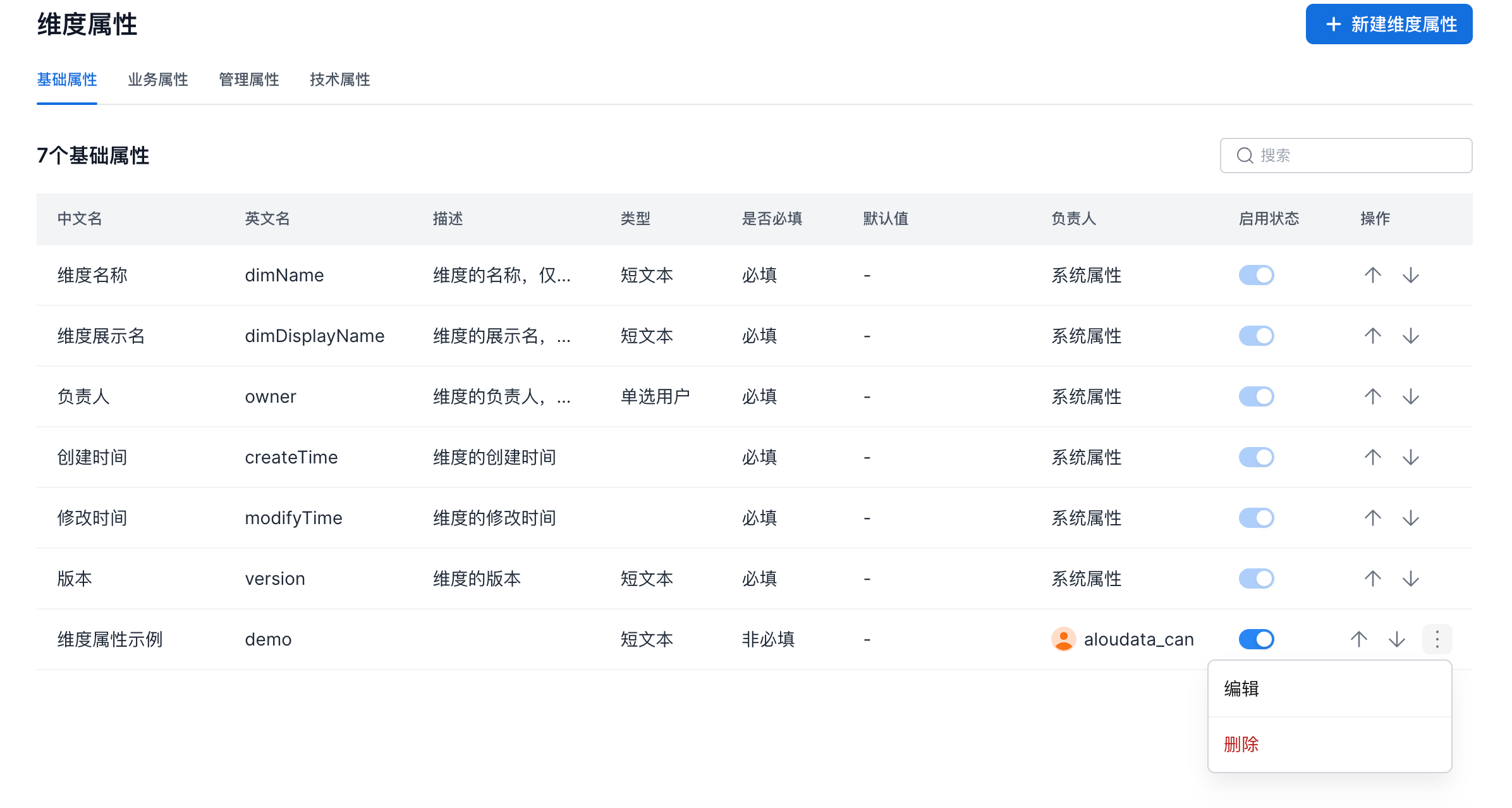Move modifyTime row up
Viewport: 1512px width, 808px height.
point(1372,518)
